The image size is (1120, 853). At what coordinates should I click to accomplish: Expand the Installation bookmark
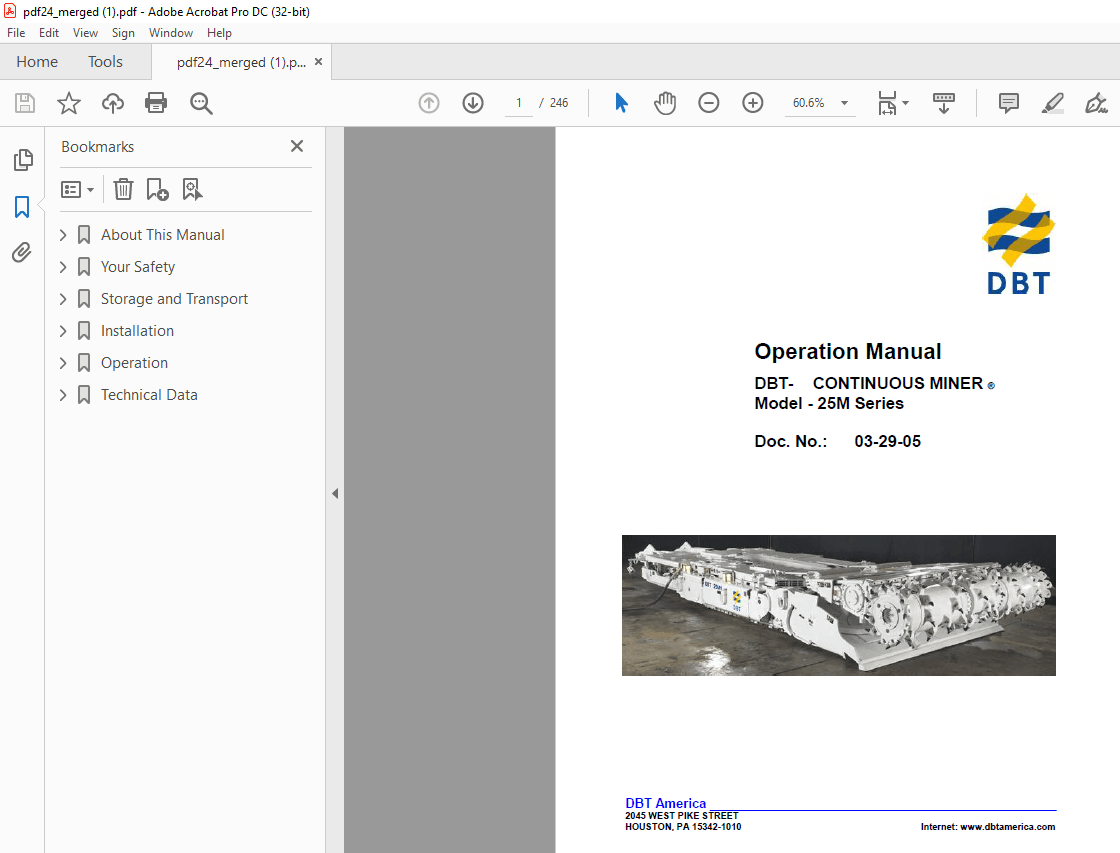pos(63,330)
